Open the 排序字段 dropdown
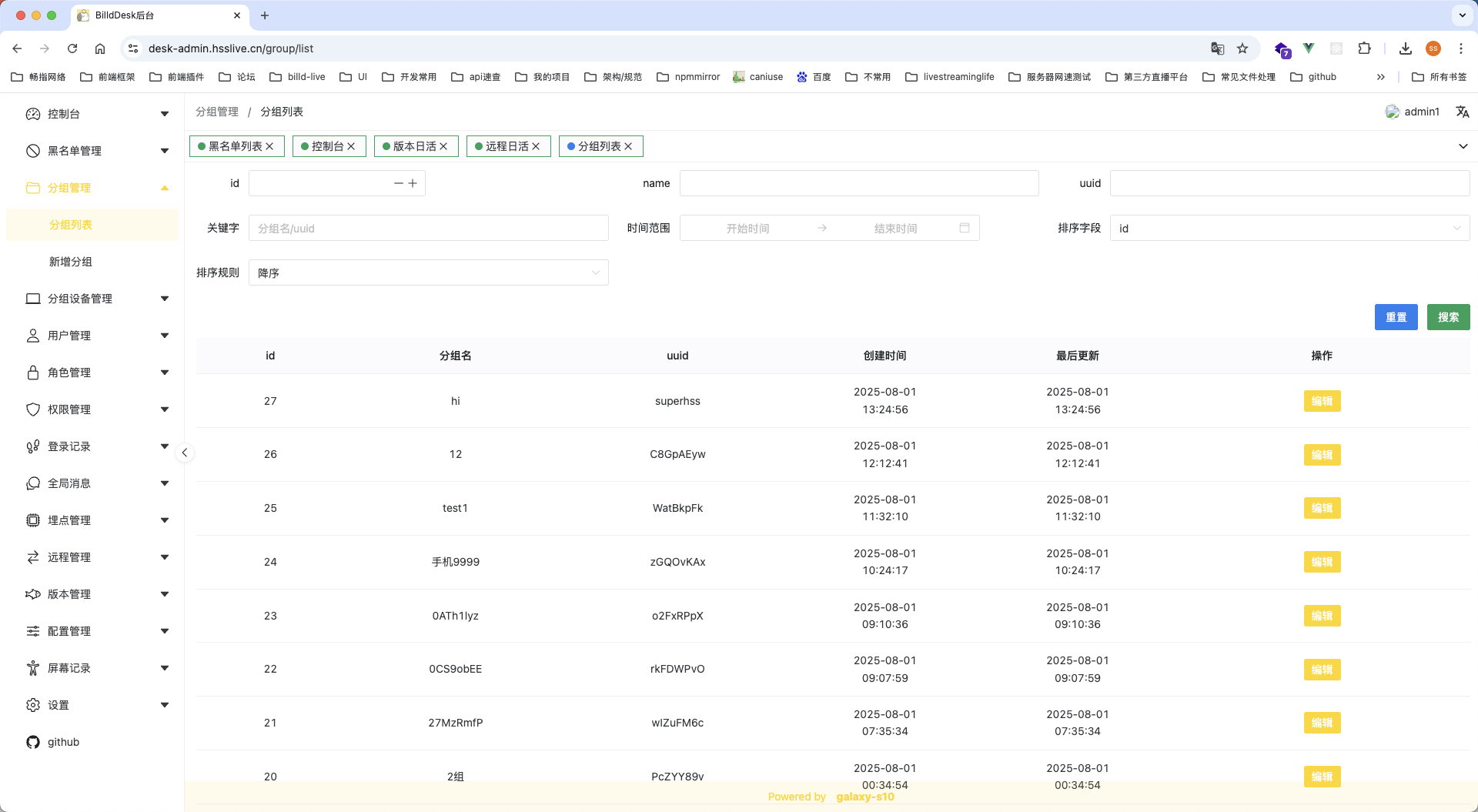 [1289, 228]
